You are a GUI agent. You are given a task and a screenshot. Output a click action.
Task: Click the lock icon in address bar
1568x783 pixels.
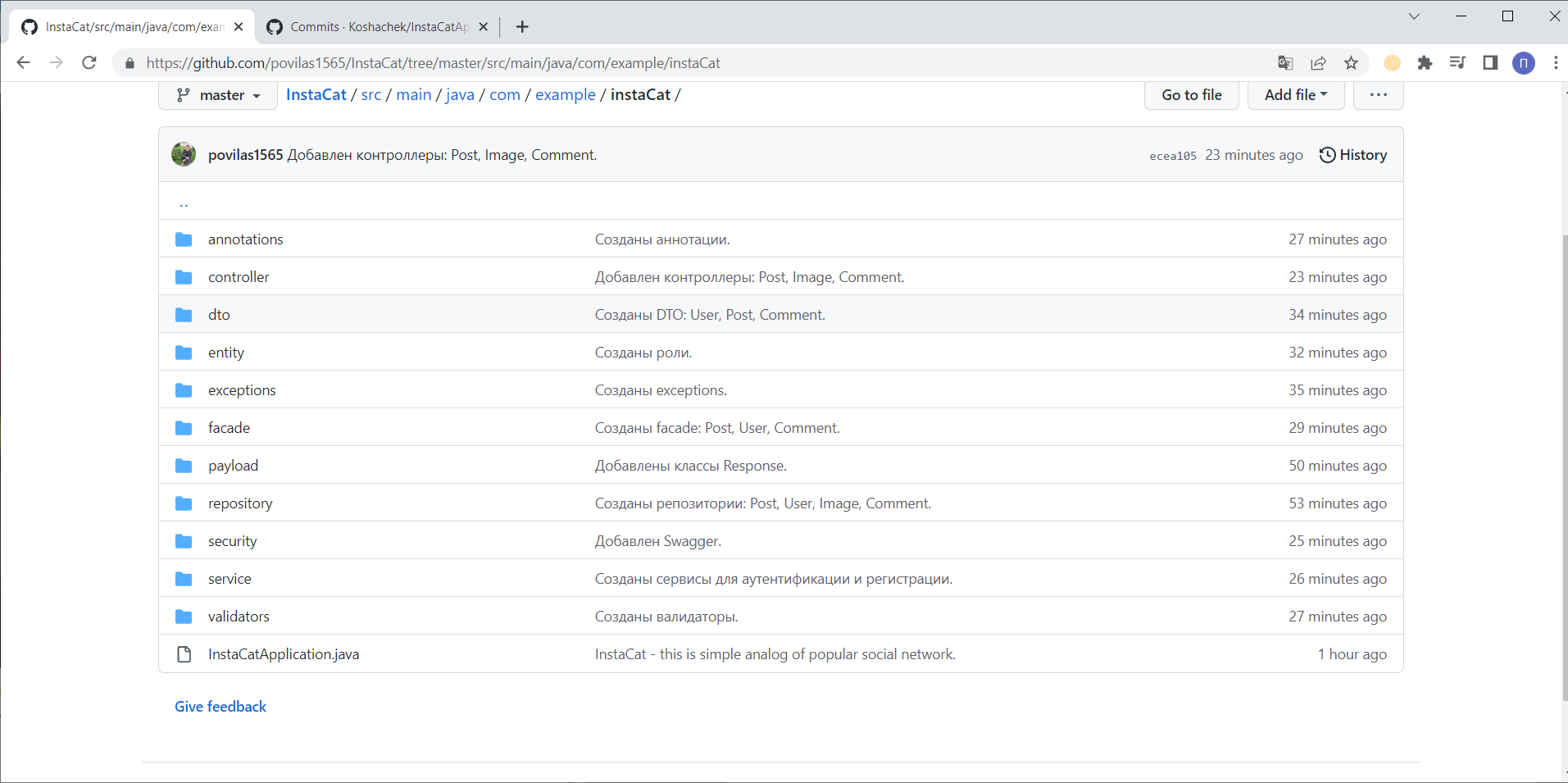click(x=130, y=63)
